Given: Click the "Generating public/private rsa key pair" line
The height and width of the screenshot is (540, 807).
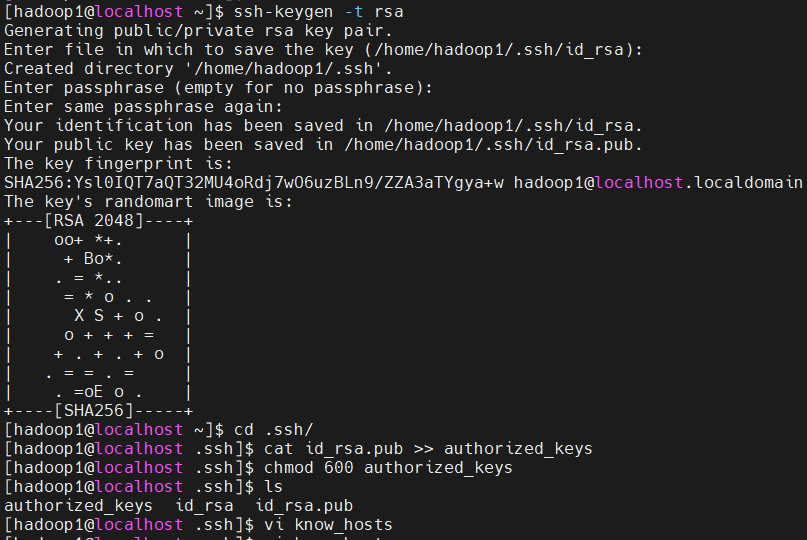Looking at the screenshot, I should coord(198,30).
